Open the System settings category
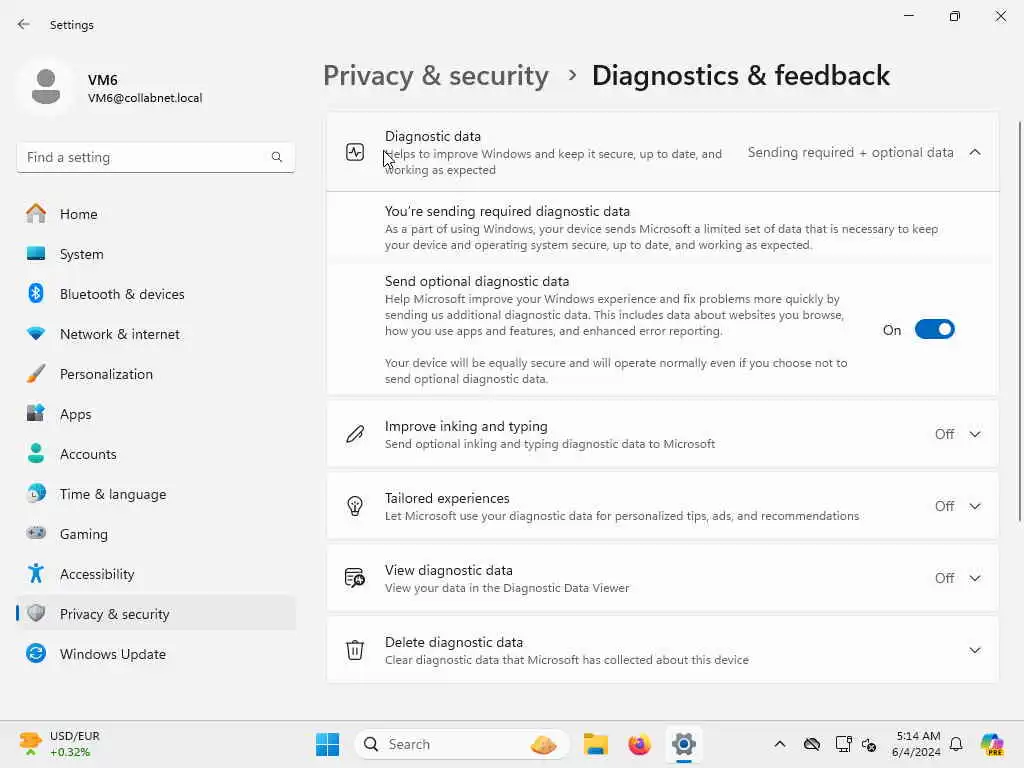 click(x=156, y=253)
